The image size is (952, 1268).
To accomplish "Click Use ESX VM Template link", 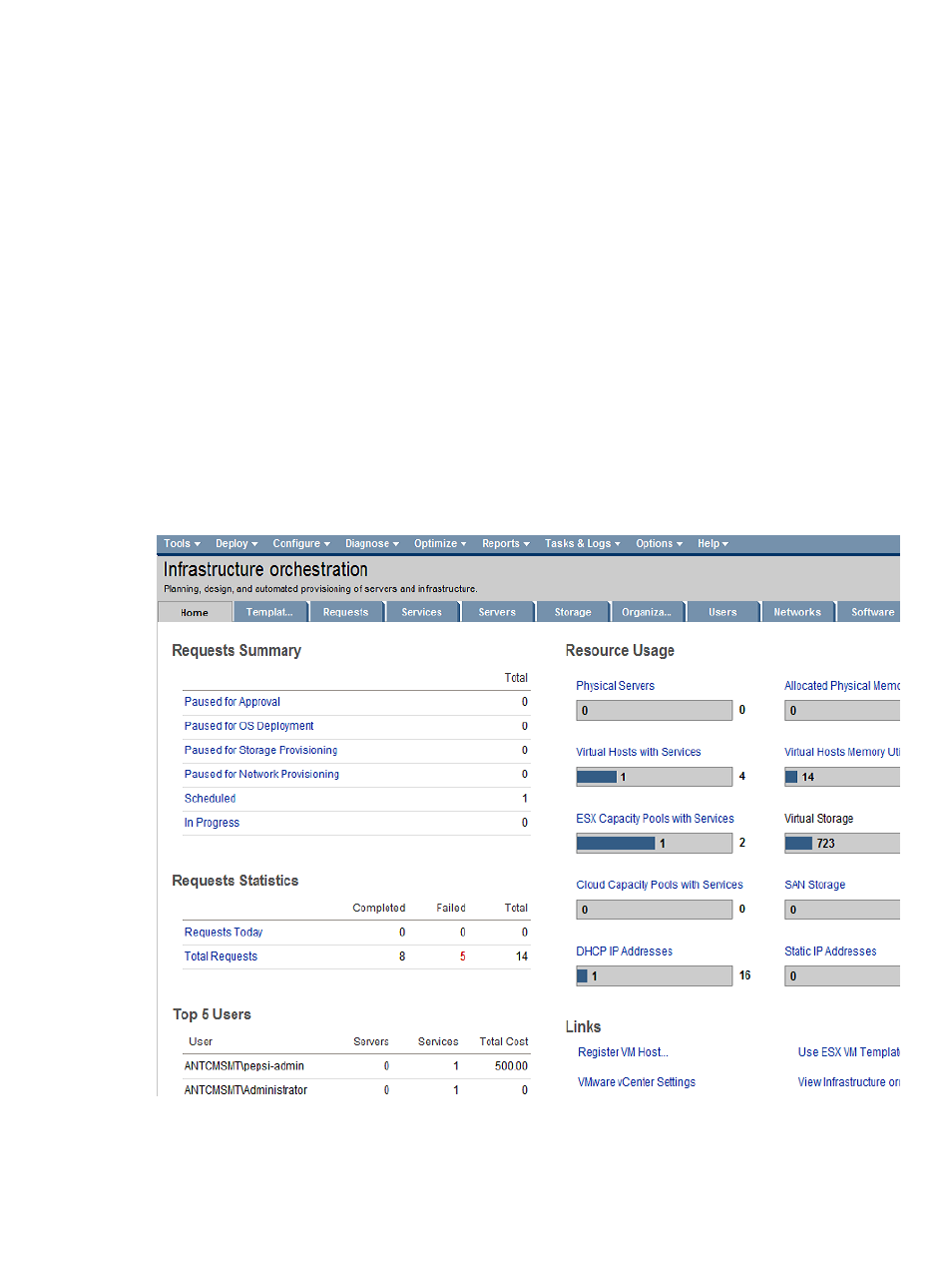I will (849, 1052).
